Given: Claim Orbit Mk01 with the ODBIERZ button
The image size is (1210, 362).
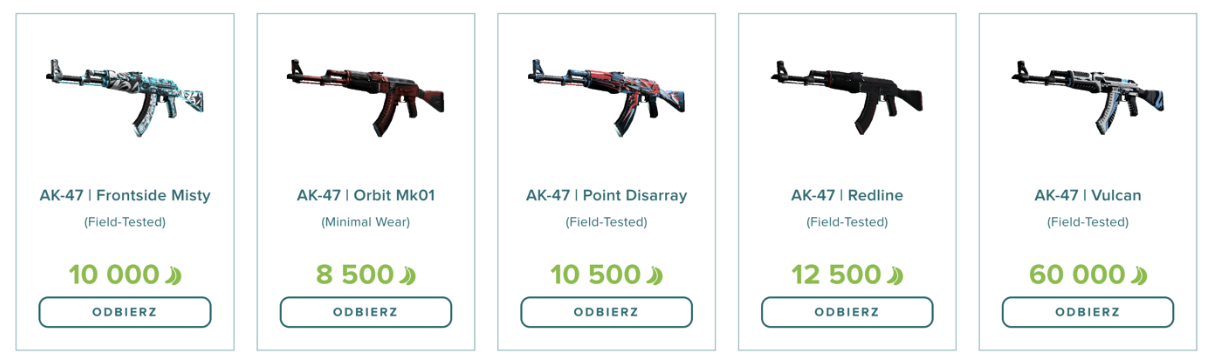Looking at the screenshot, I should pos(366,312).
